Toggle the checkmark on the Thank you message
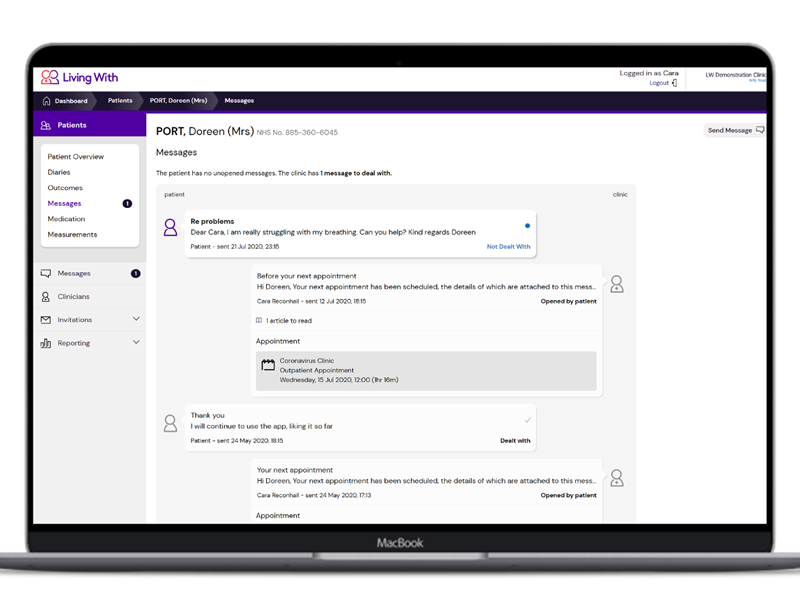The width and height of the screenshot is (800, 600). tap(527, 420)
